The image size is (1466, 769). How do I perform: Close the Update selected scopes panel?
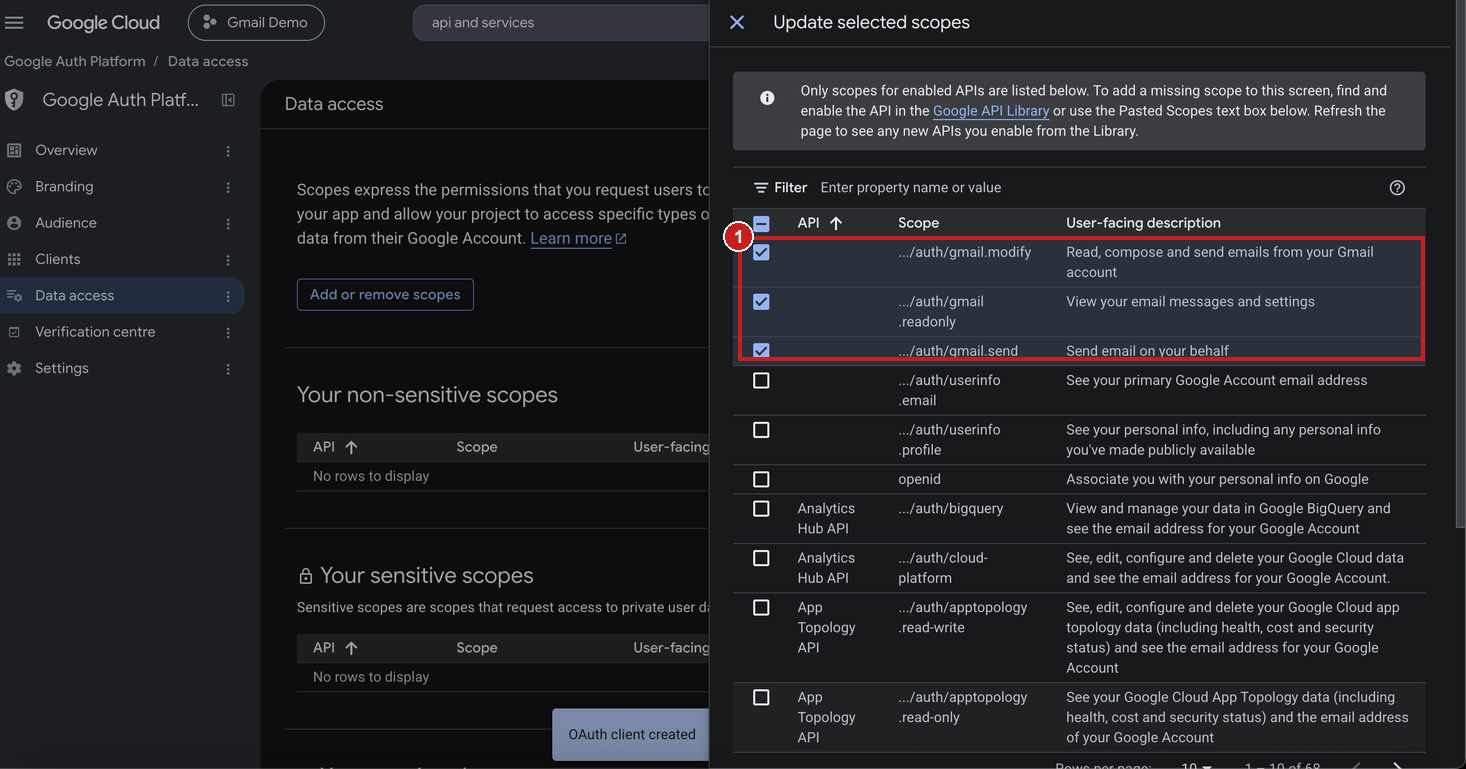point(737,22)
